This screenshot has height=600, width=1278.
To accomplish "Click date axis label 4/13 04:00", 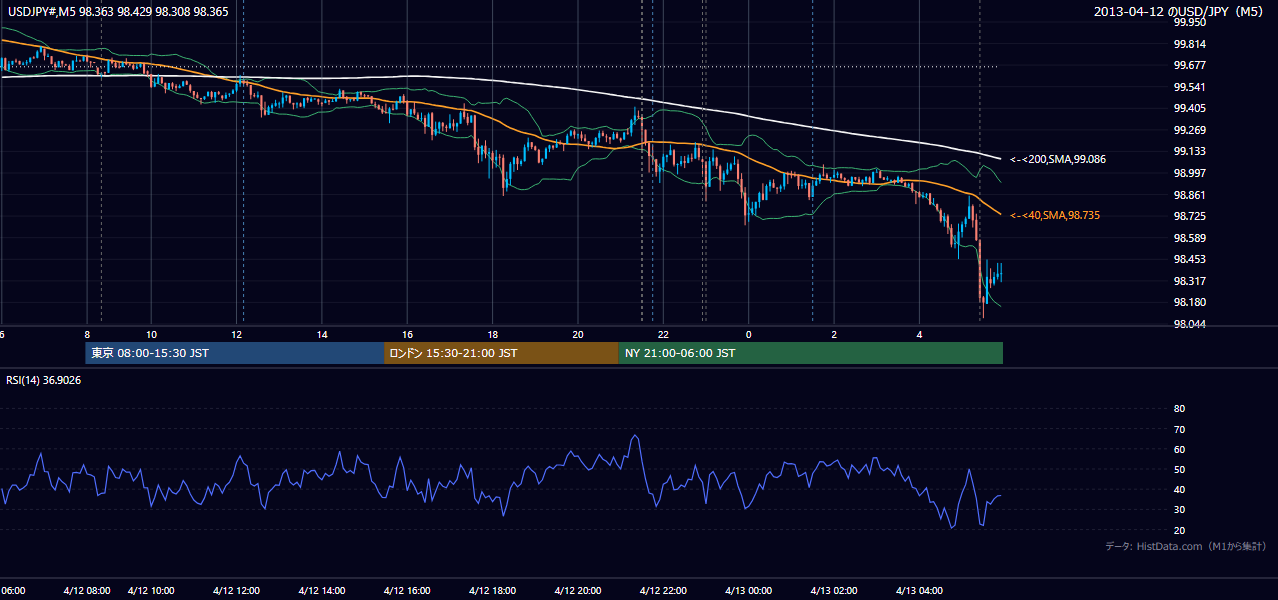I will (919, 590).
